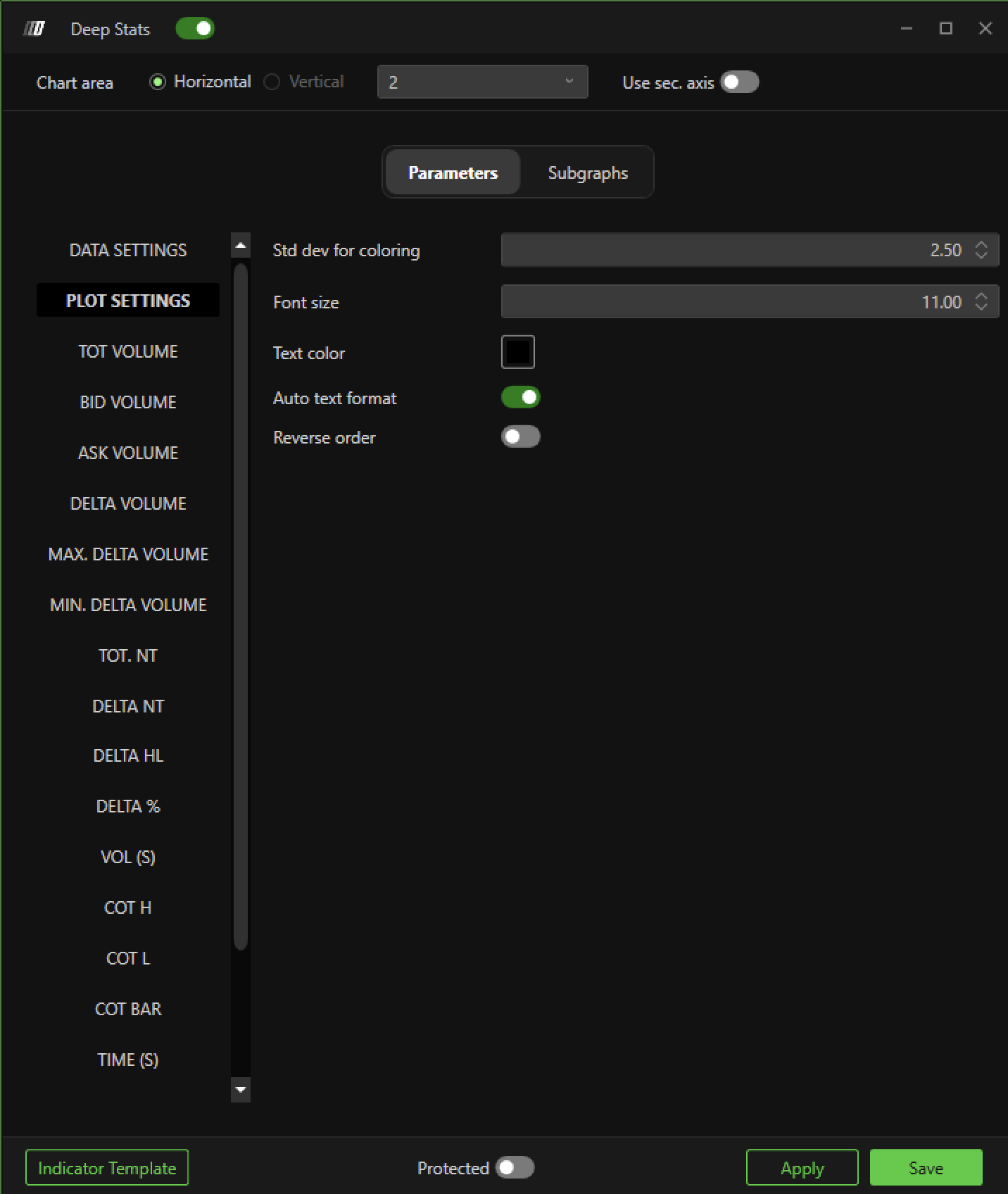Click the sidebar scroll up arrow
The height and width of the screenshot is (1194, 1008).
point(241,246)
